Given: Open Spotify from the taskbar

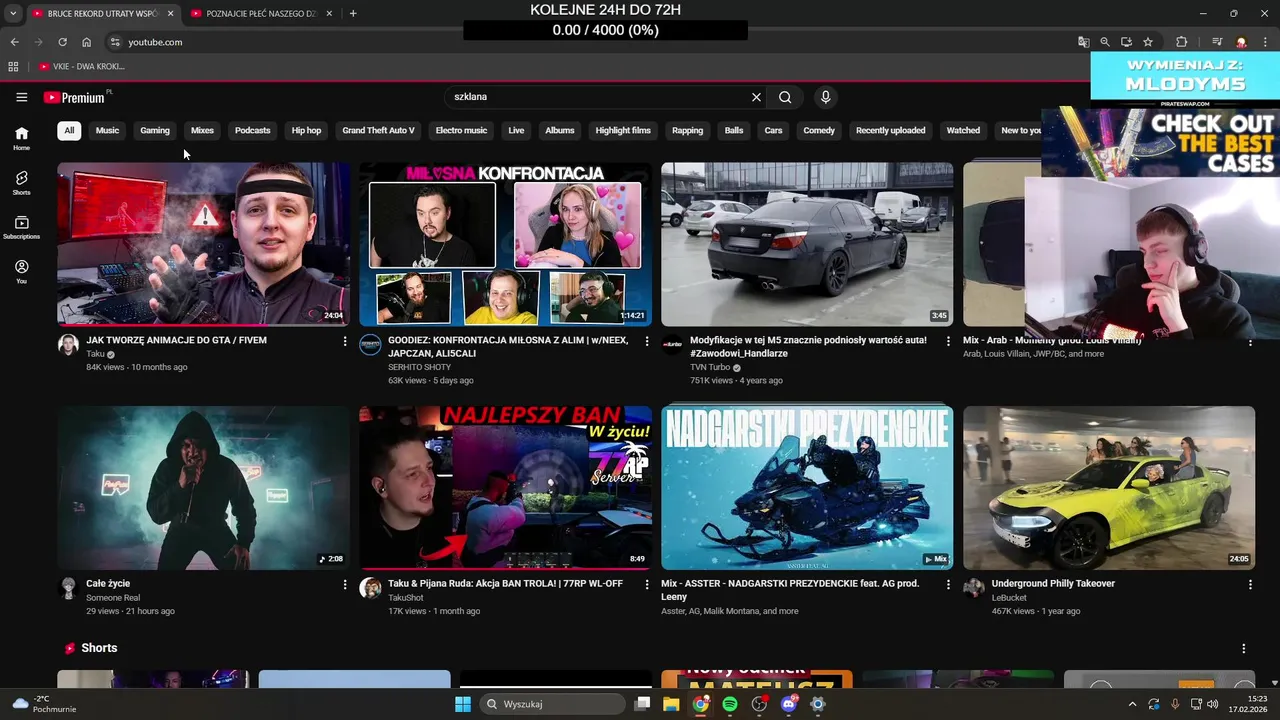Looking at the screenshot, I should coord(730,704).
